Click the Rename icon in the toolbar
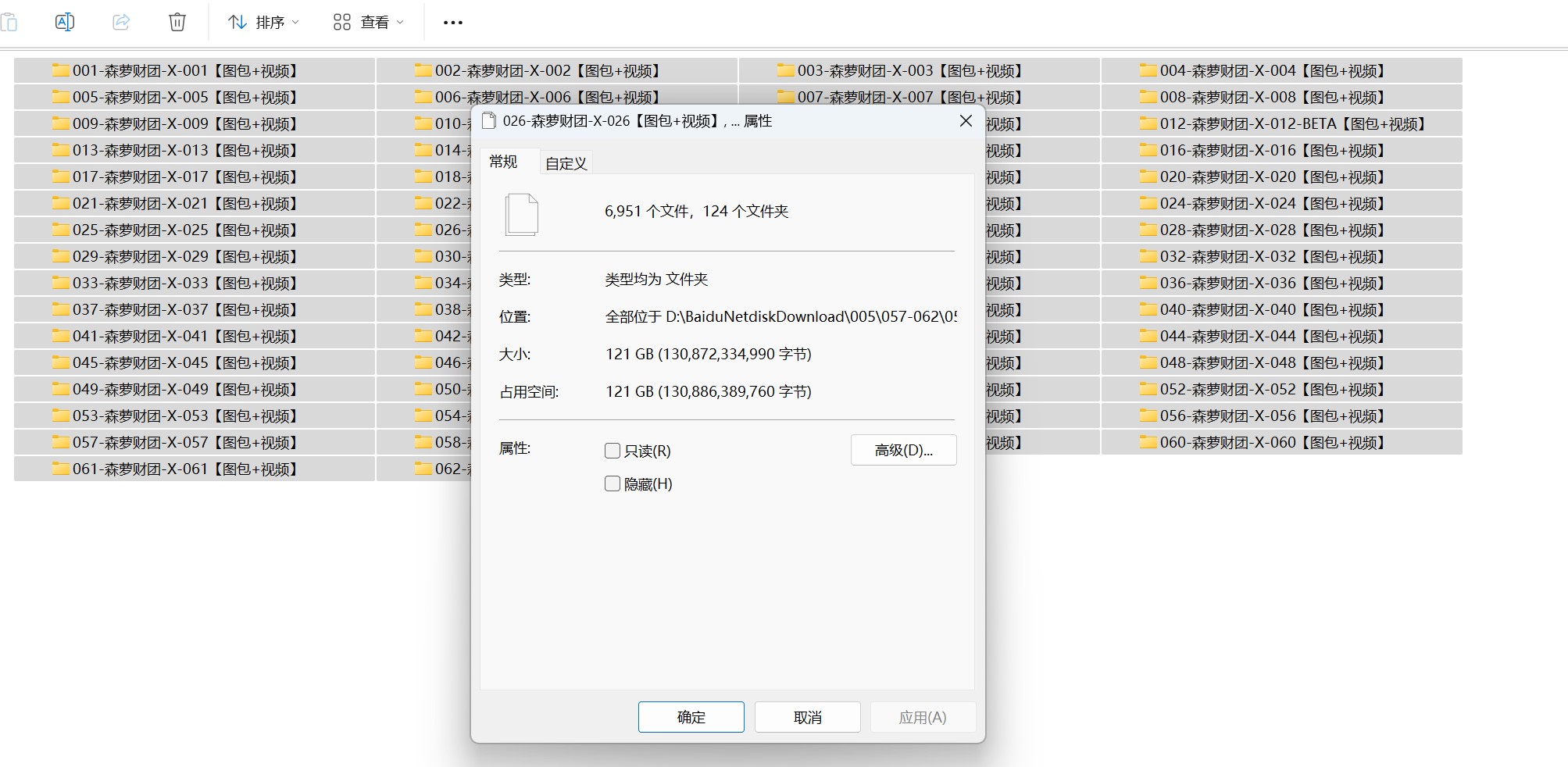This screenshot has height=767, width=1568. tap(65, 22)
